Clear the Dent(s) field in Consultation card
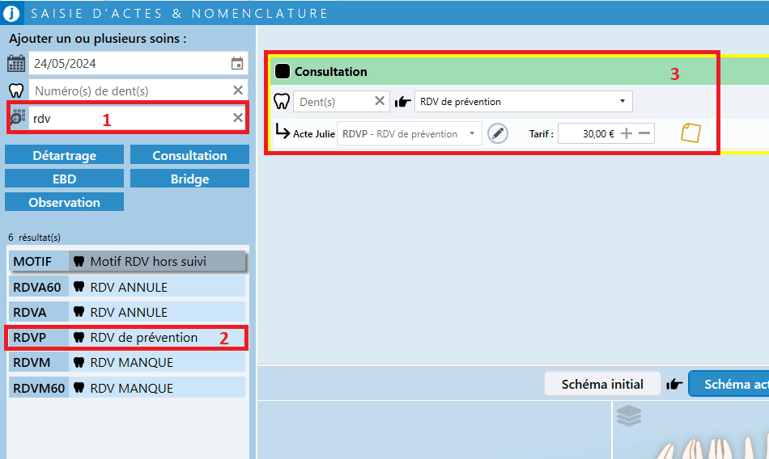 pyautogui.click(x=380, y=101)
